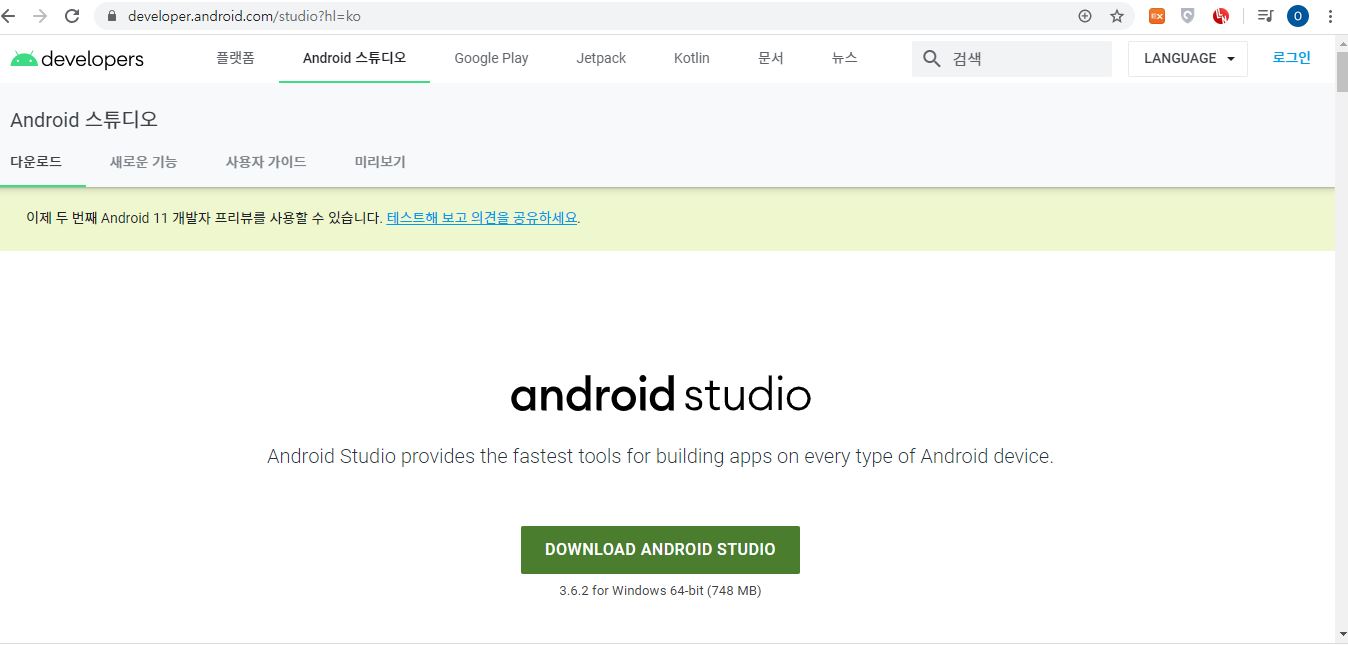1348x645 pixels.
Task: Switch to the 사용자 가이드 tab
Action: pyautogui.click(x=266, y=161)
